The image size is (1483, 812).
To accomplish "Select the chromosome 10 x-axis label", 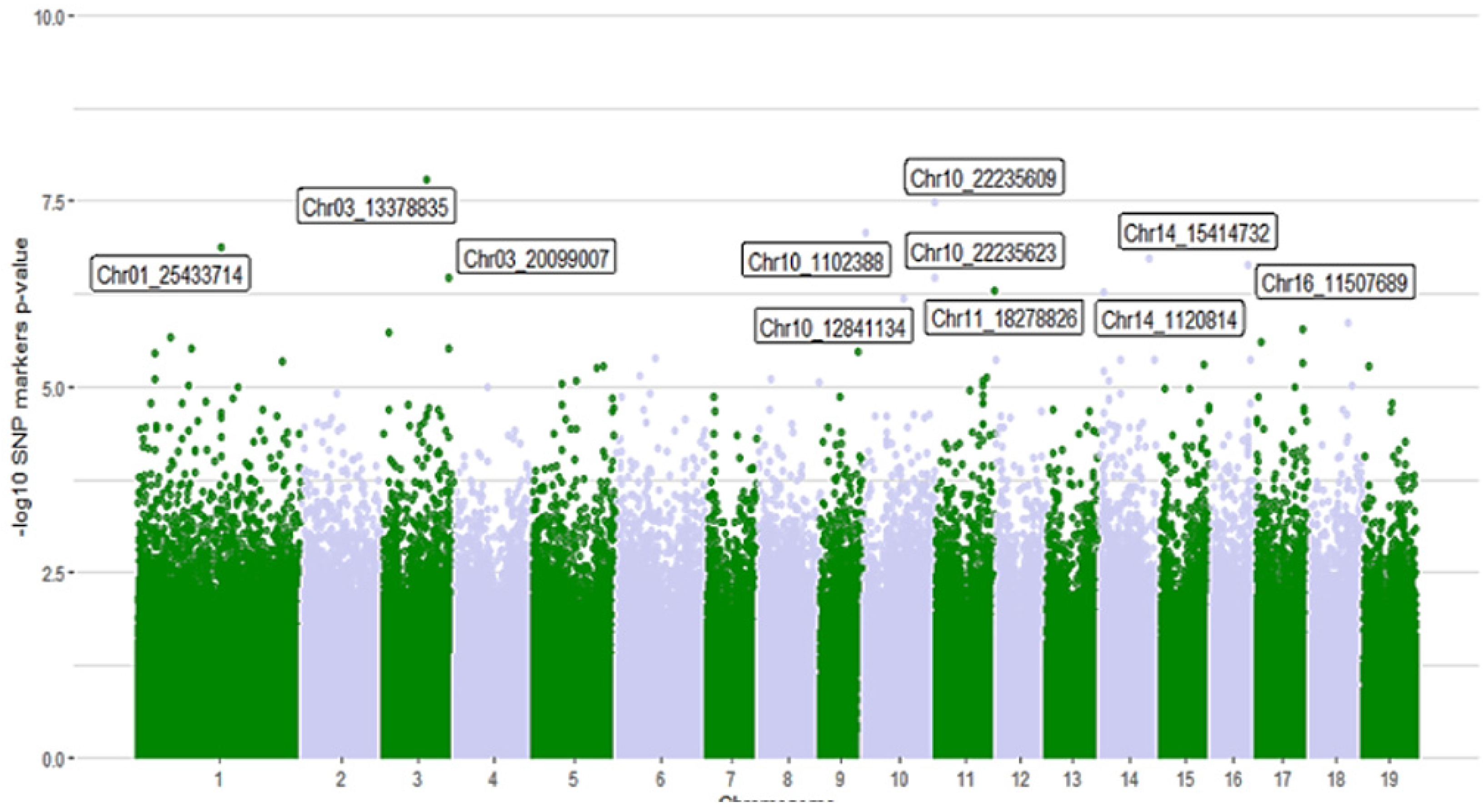I will [x=899, y=780].
